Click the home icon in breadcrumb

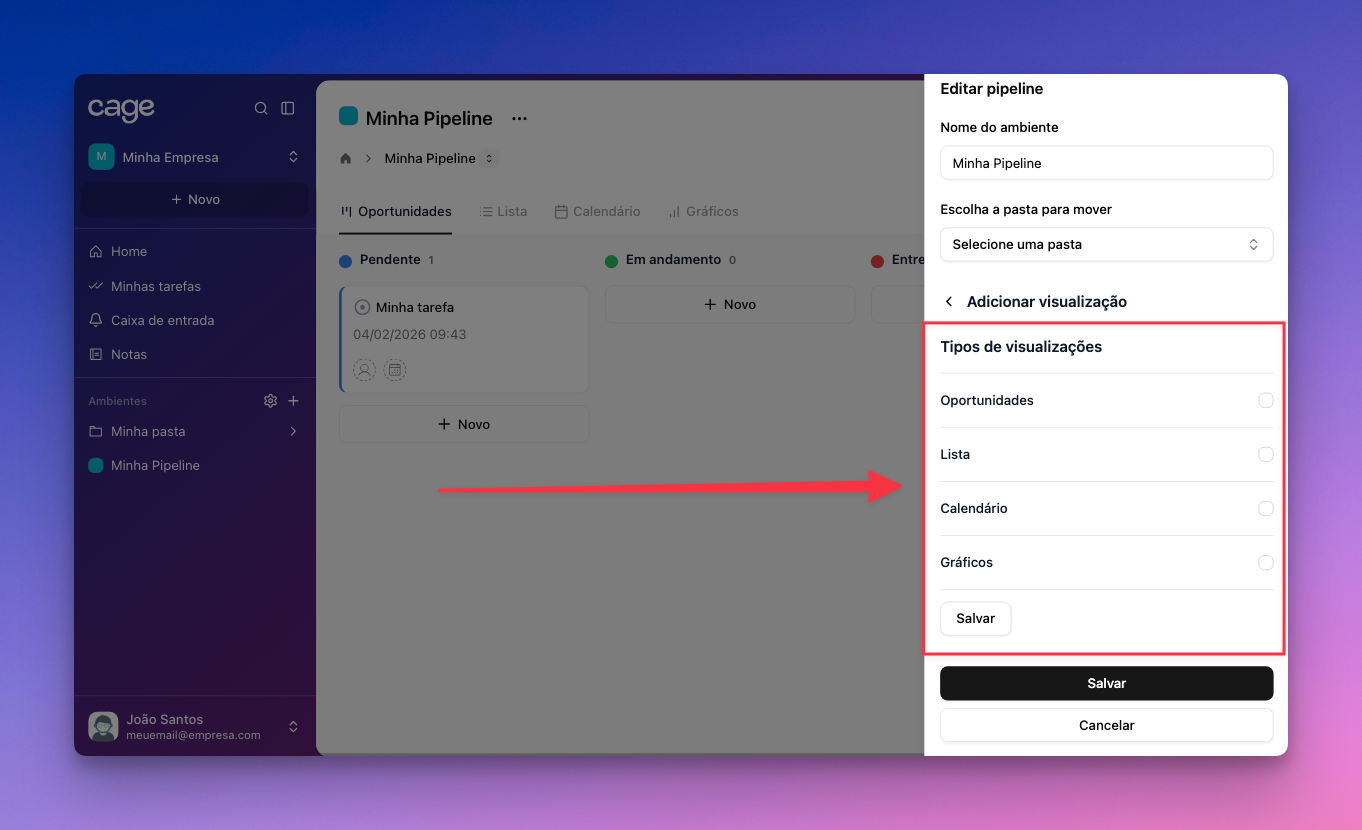point(346,159)
